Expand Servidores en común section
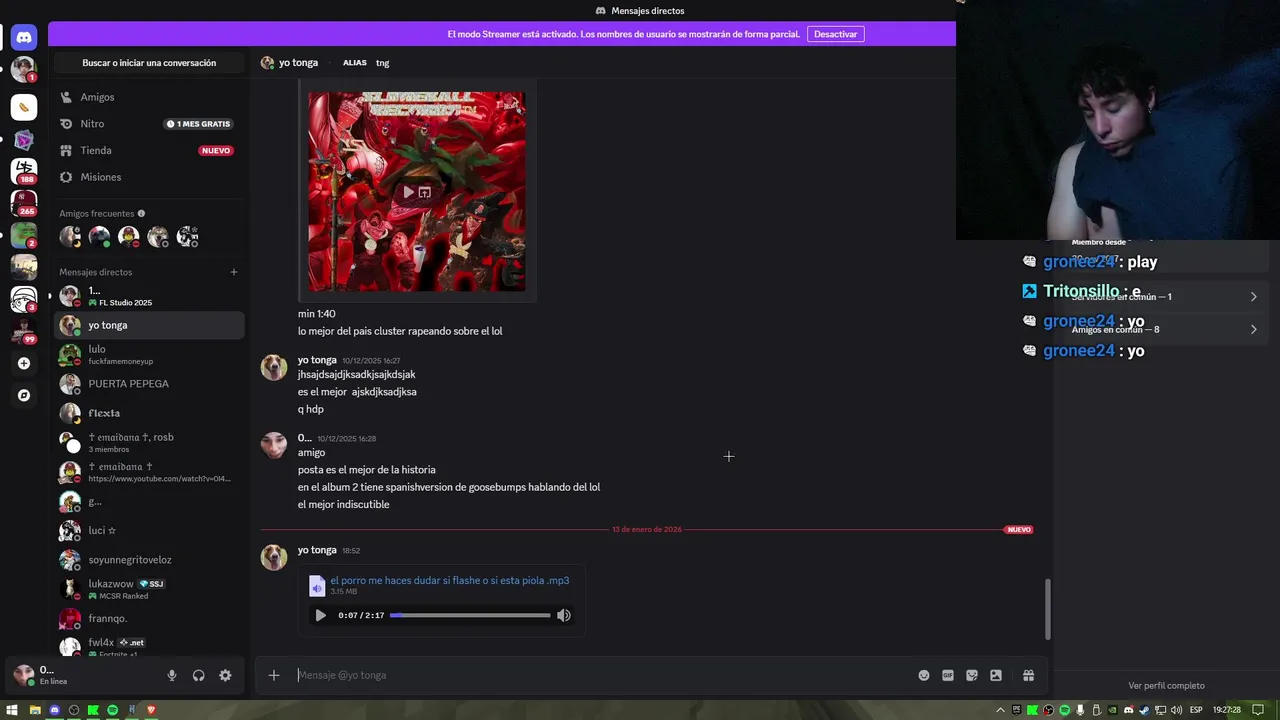This screenshot has width=1280, height=720. (1162, 297)
